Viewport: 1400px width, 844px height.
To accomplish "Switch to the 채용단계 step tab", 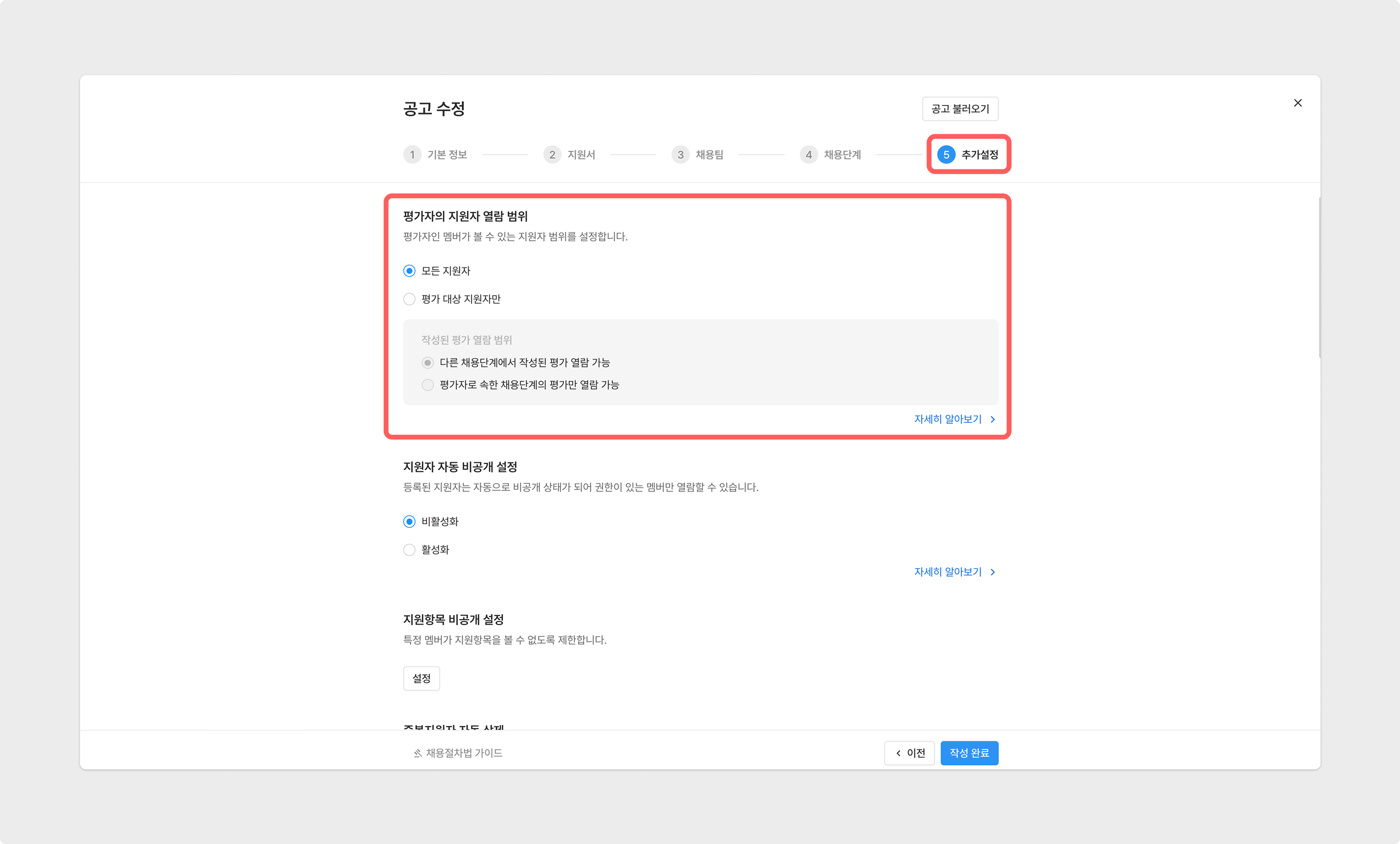I will (842, 154).
